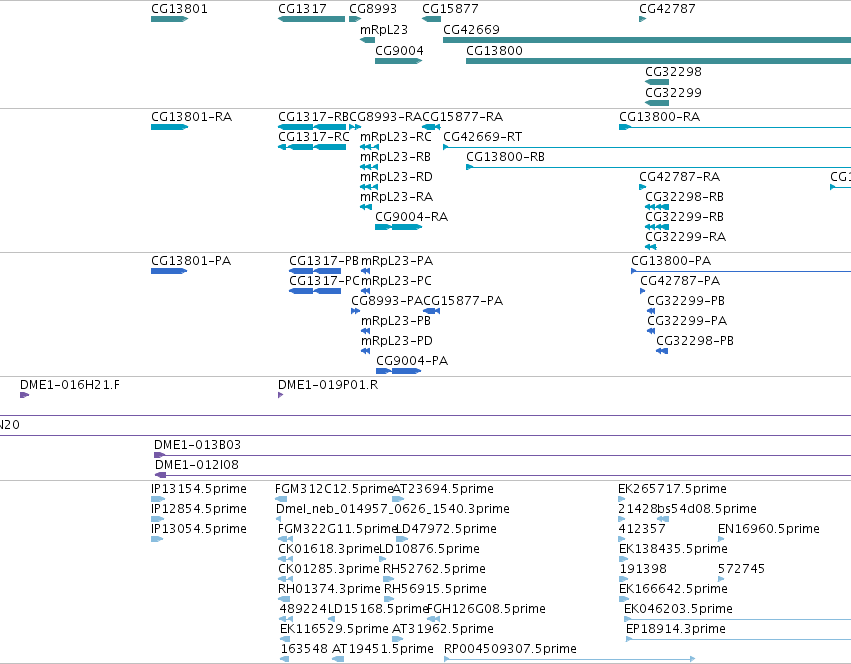Click the mRpL23-PB protein label
This screenshot has height=664, width=851.
(x=396, y=321)
